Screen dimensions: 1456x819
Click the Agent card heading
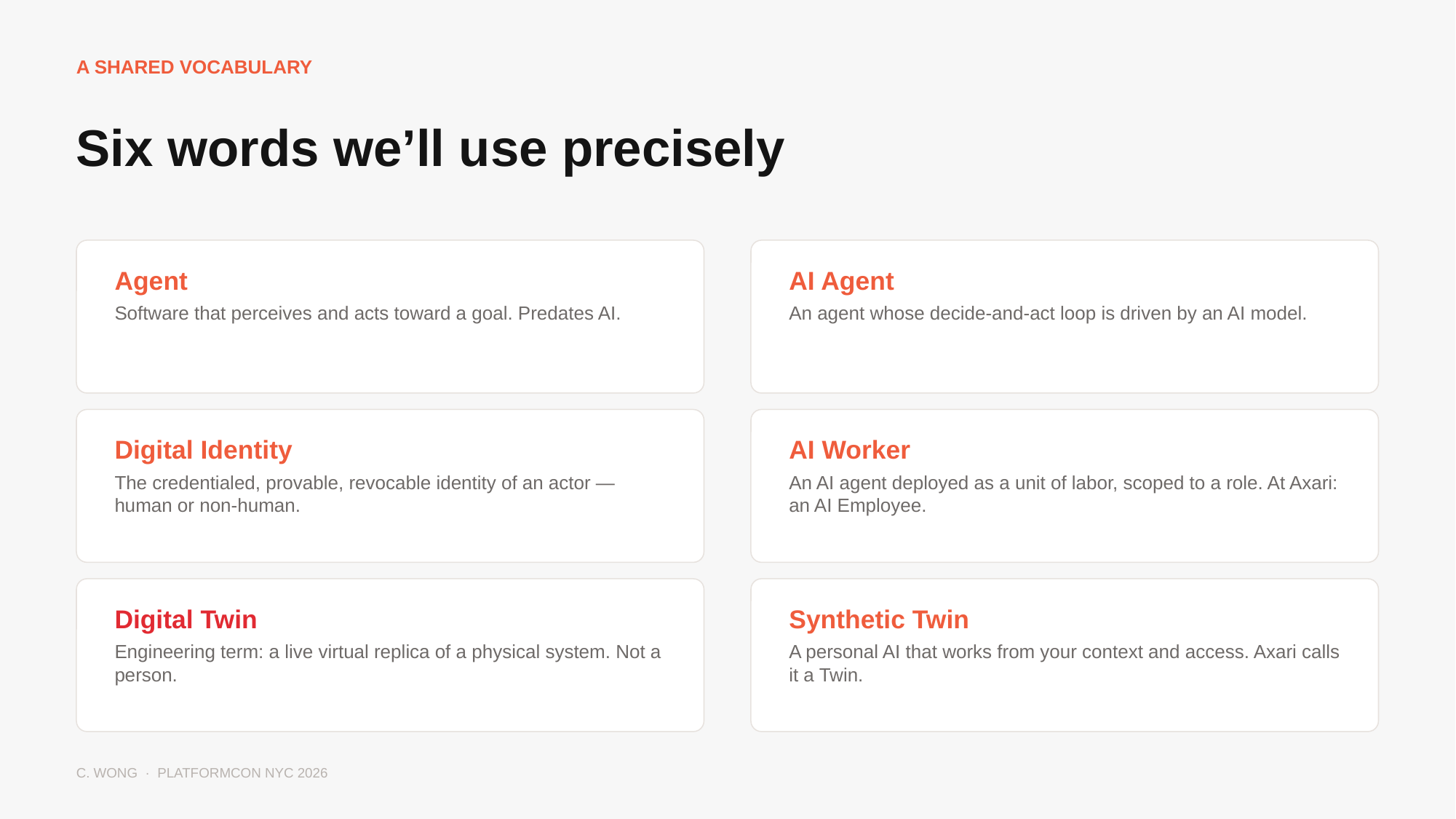151,281
